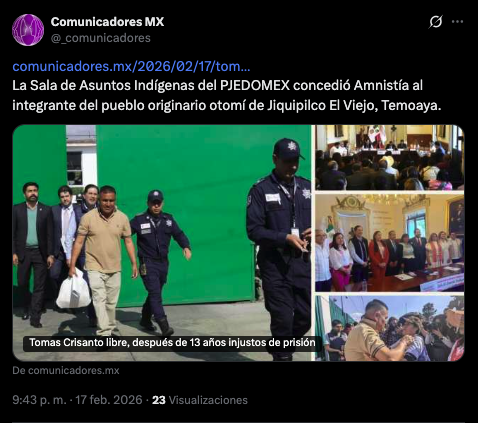The width and height of the screenshot is (478, 423).
Task: Open bottom-right embrace photo
Action: point(389,328)
